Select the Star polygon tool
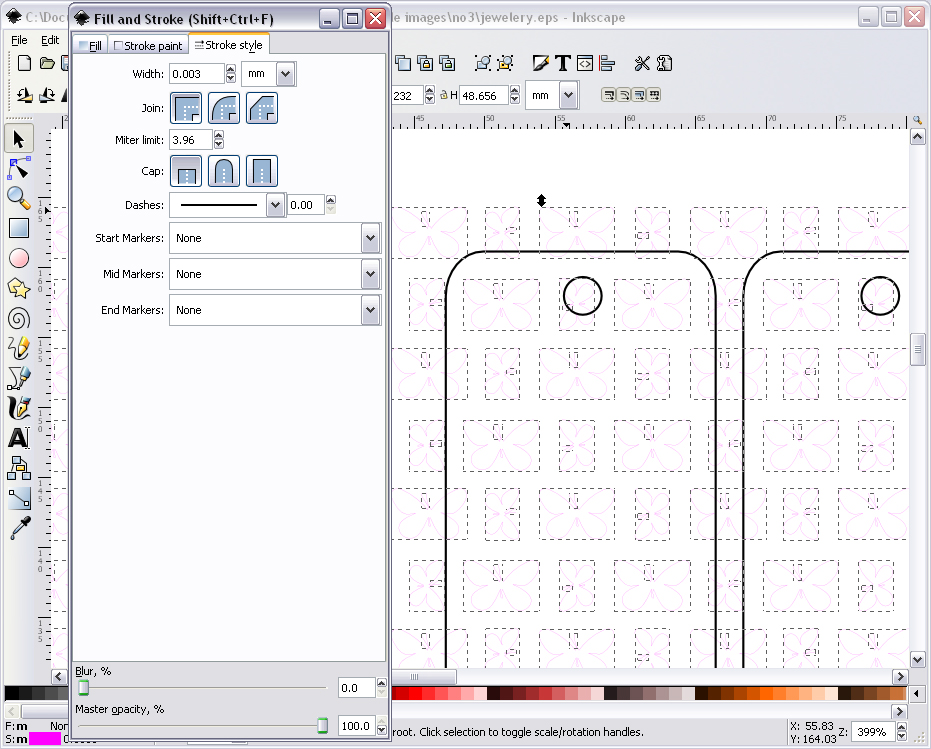The image size is (931, 749). [x=19, y=289]
